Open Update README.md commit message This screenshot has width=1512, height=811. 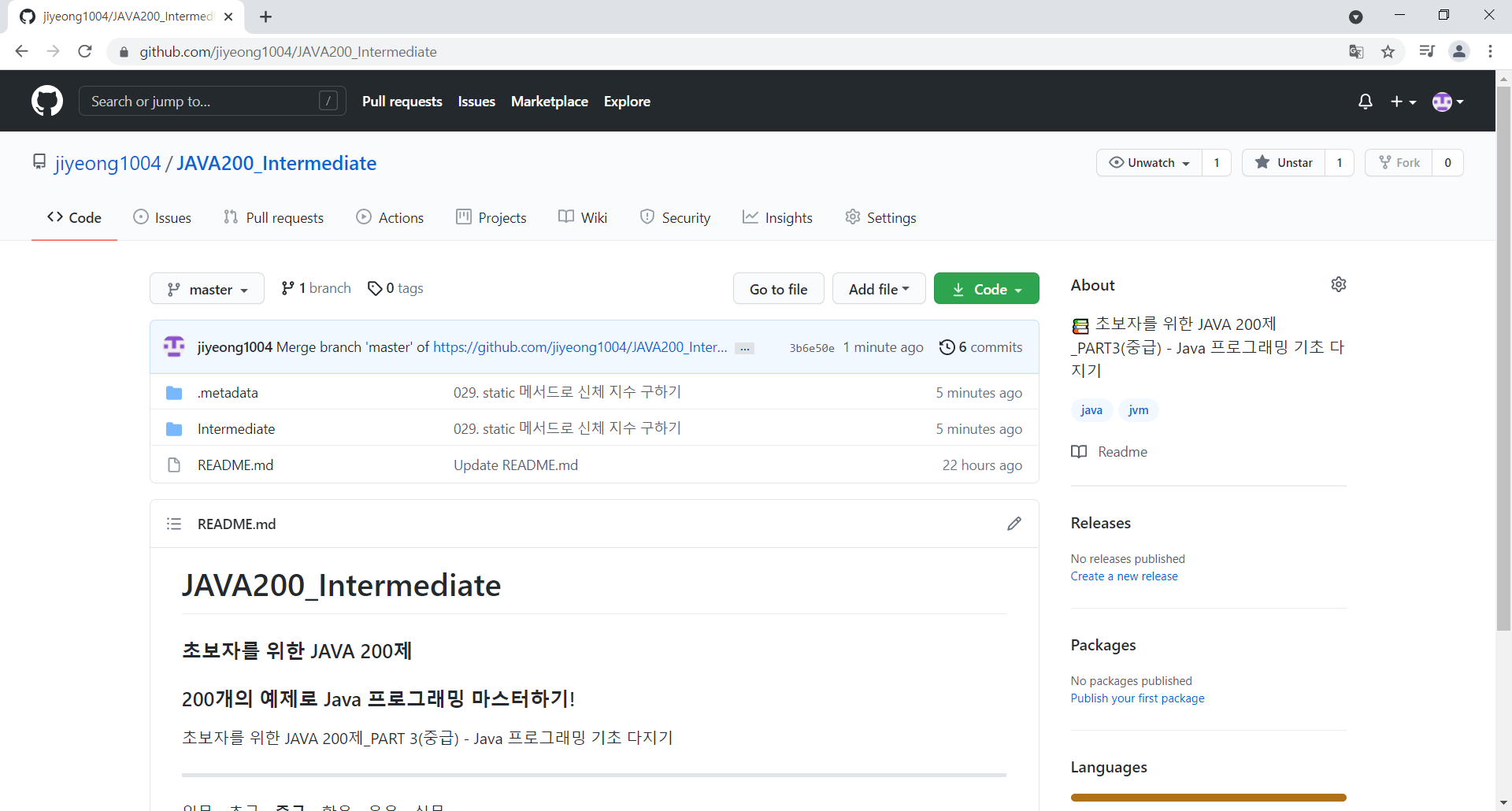pyautogui.click(x=516, y=465)
